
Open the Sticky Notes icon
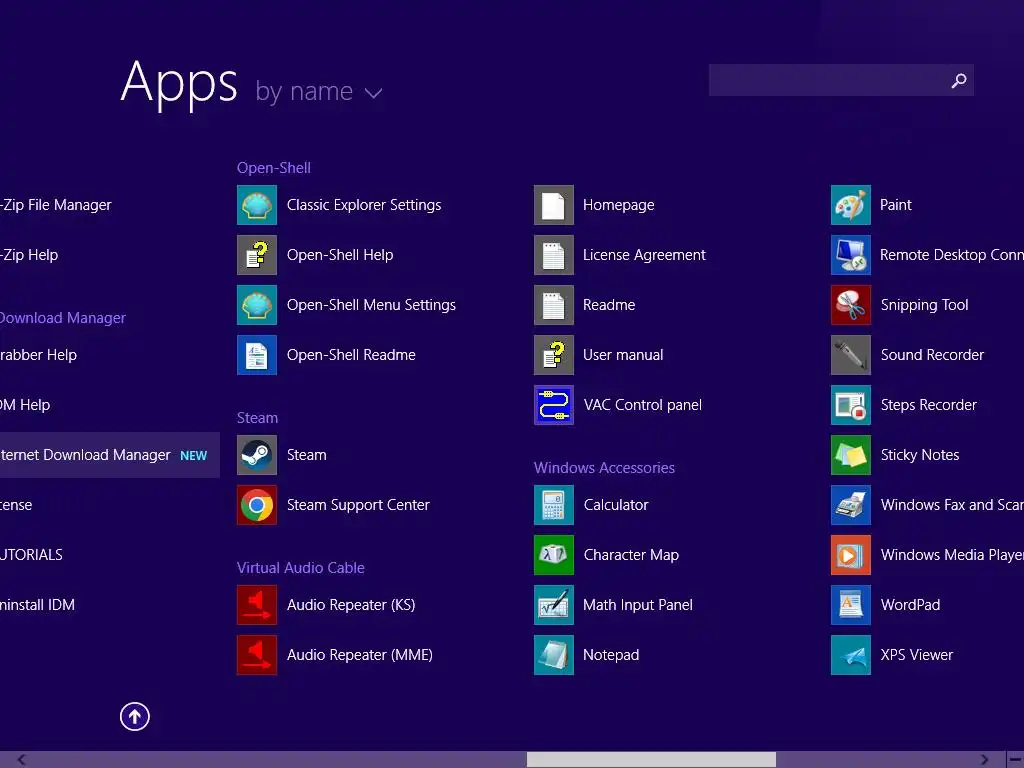pyautogui.click(x=851, y=455)
